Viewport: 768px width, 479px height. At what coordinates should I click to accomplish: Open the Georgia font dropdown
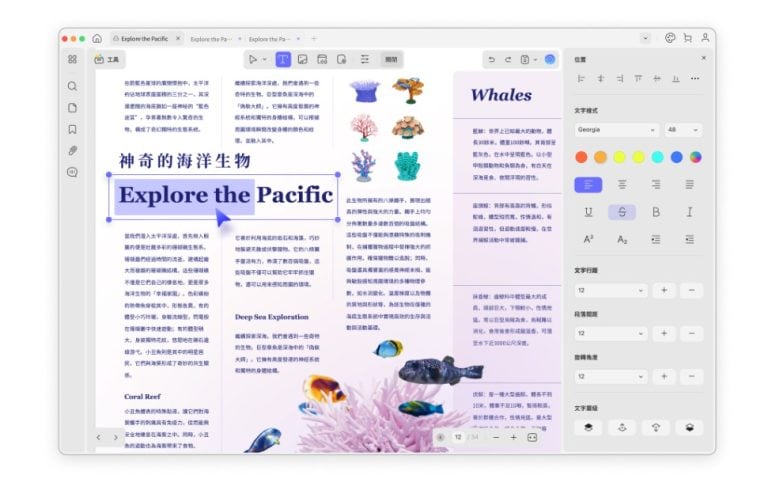(x=616, y=130)
